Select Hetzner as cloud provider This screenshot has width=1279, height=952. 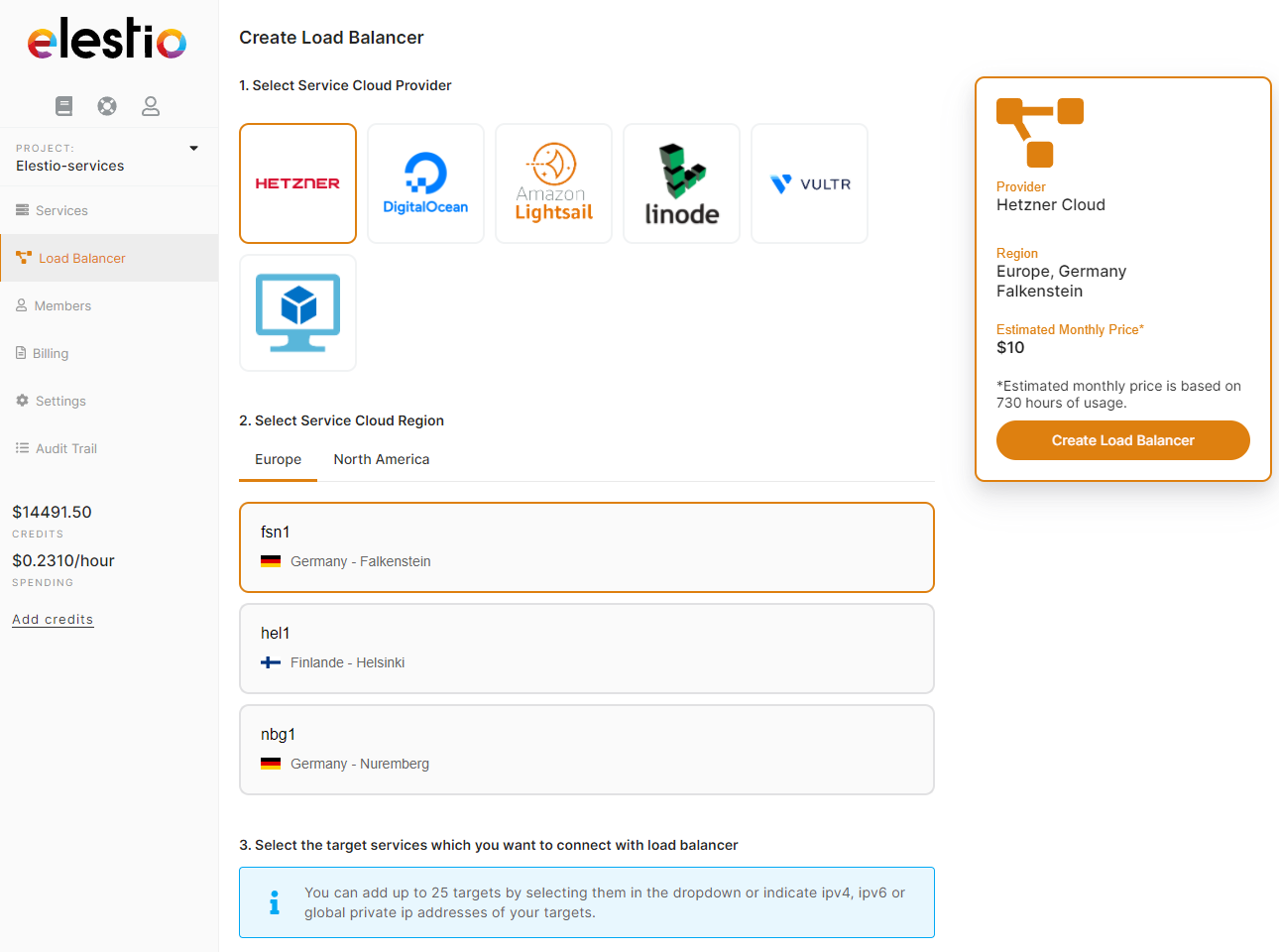click(297, 183)
